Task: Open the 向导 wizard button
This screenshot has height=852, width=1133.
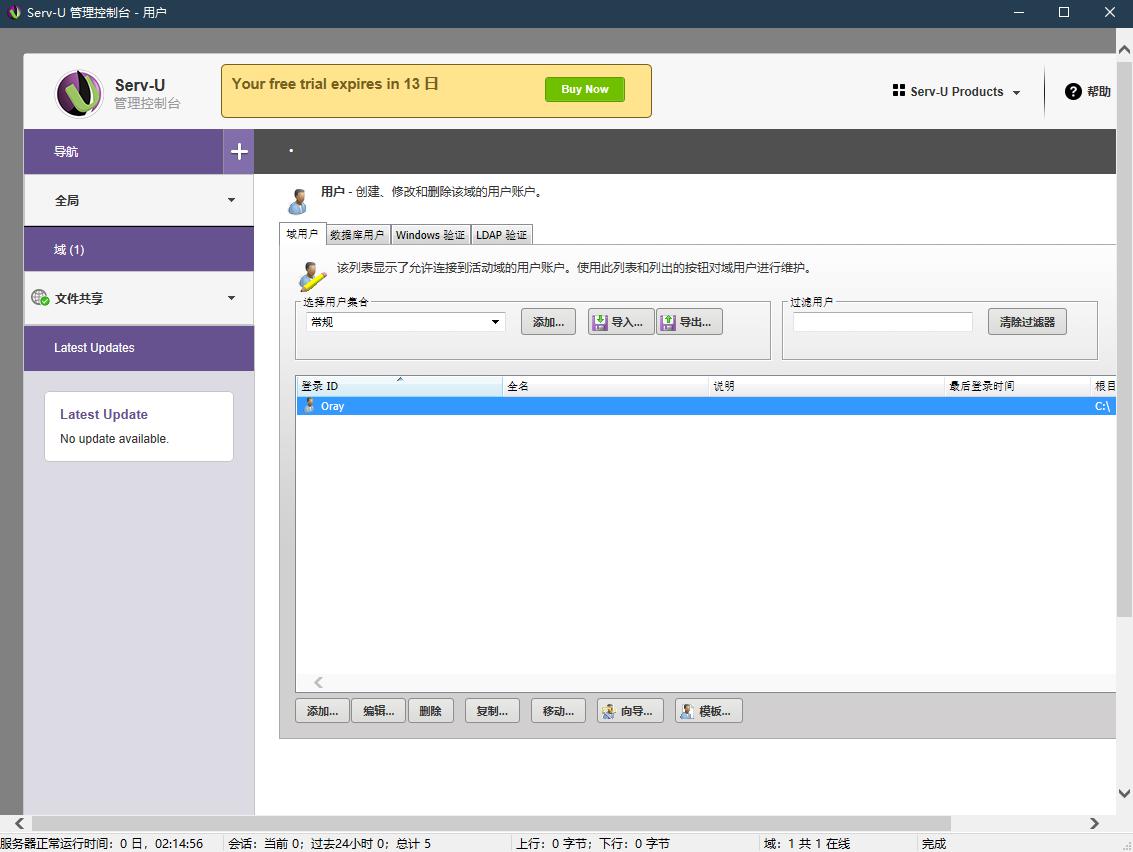Action: [629, 711]
